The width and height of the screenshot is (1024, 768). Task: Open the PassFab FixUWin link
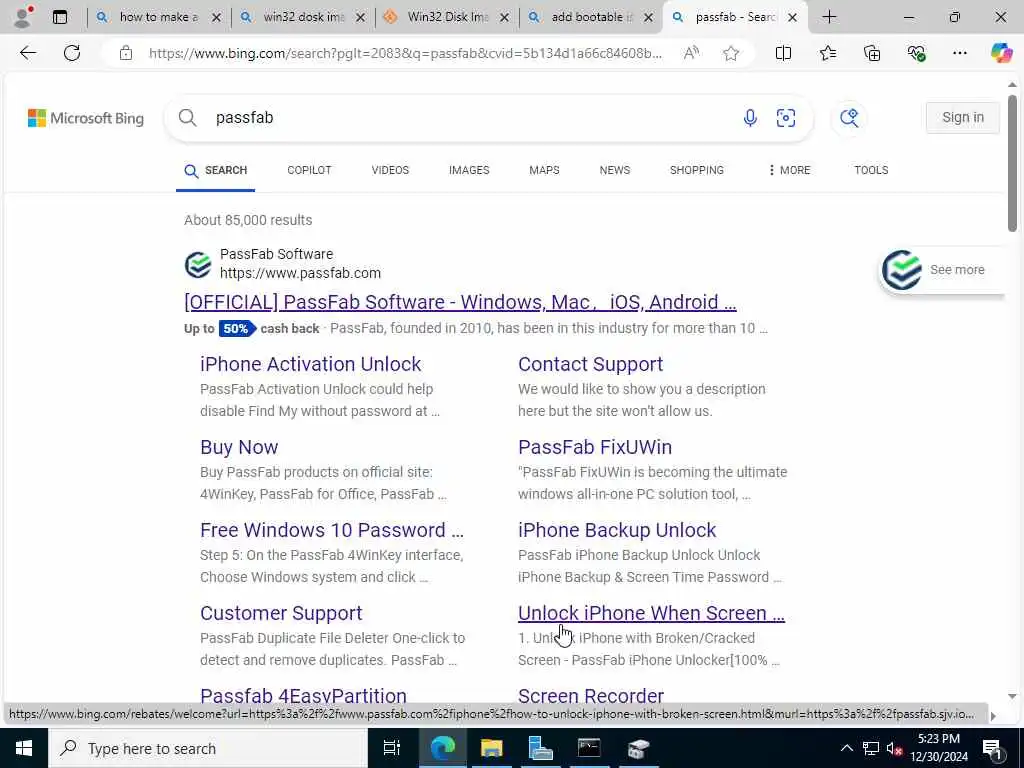tap(595, 447)
